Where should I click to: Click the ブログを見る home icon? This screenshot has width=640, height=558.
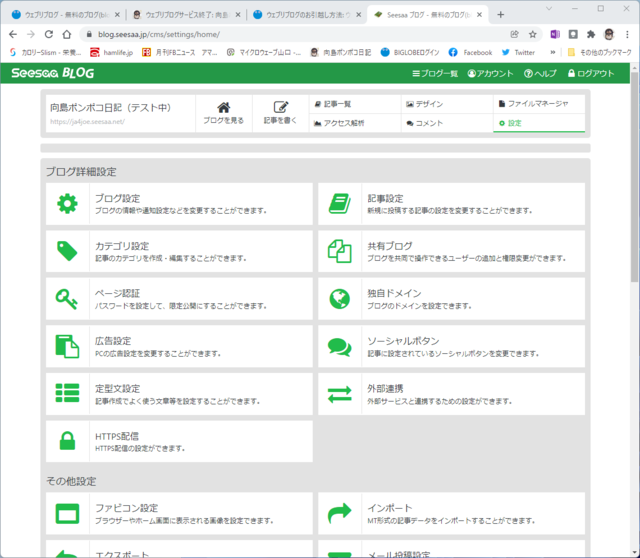coord(223,107)
